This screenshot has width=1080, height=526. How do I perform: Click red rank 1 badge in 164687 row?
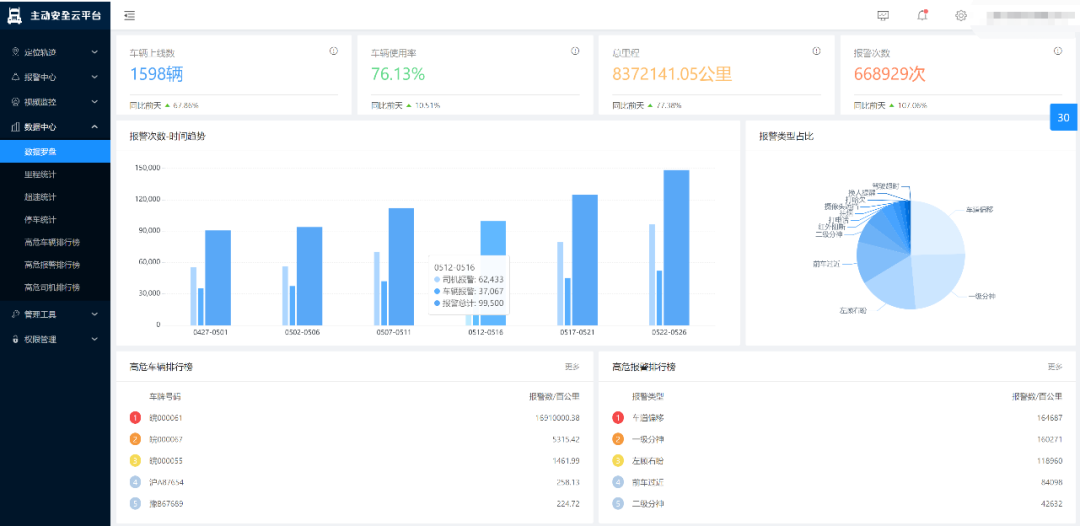click(x=618, y=418)
